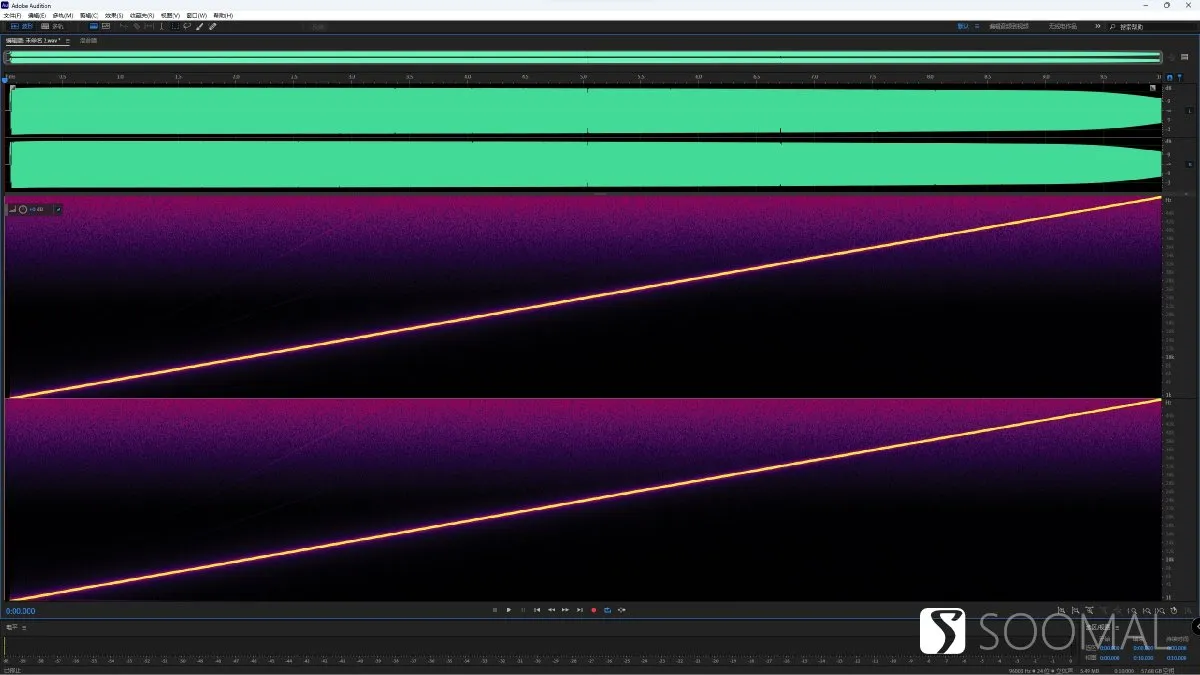The image size is (1200, 675).
Task: Open the 文件(F) menu
Action: click(x=12, y=15)
